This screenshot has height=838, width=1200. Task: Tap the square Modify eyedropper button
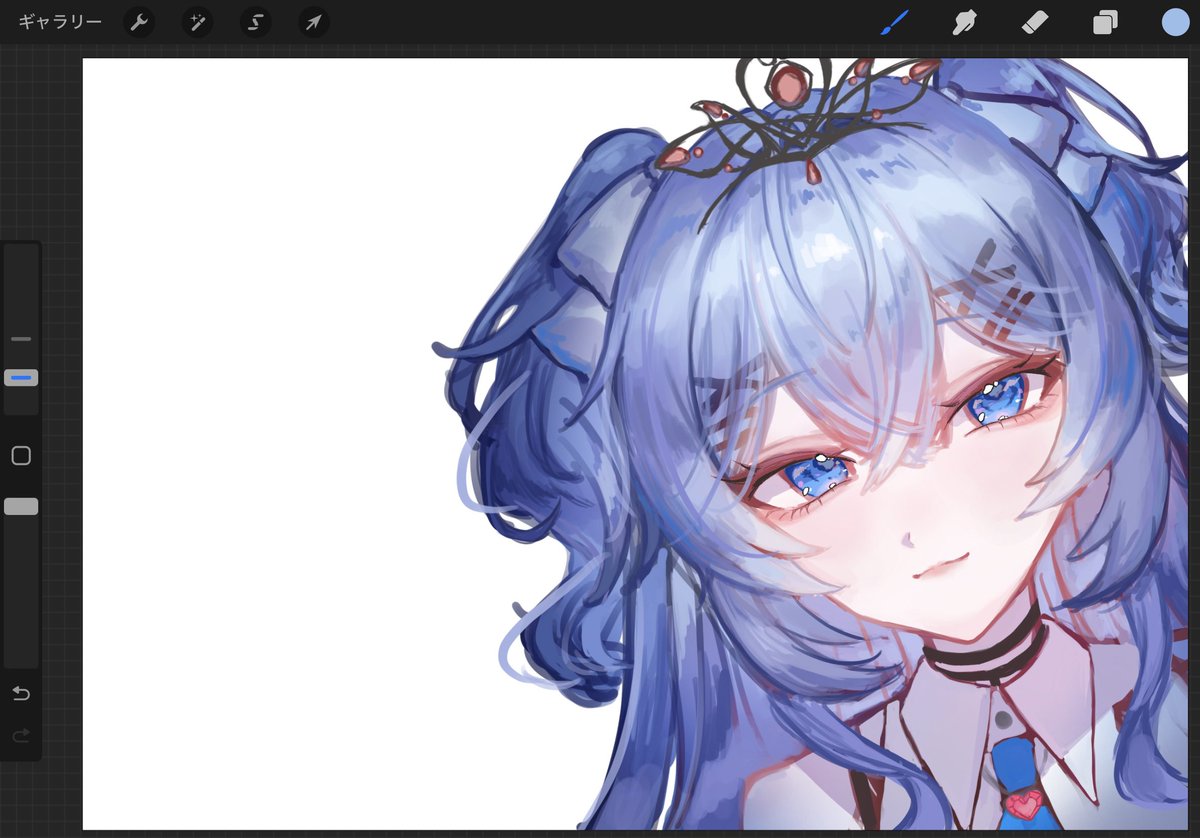click(x=21, y=456)
